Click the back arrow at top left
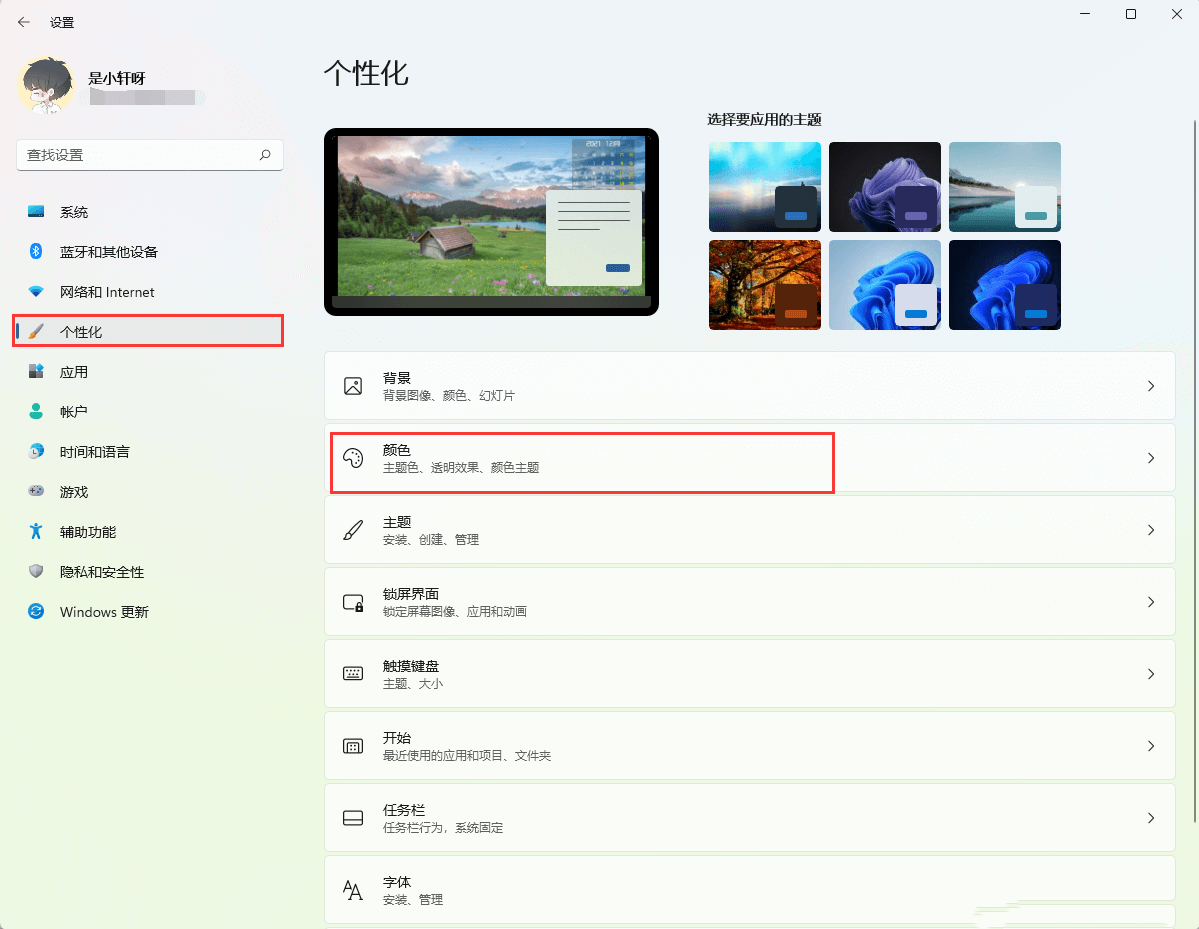 (x=23, y=21)
